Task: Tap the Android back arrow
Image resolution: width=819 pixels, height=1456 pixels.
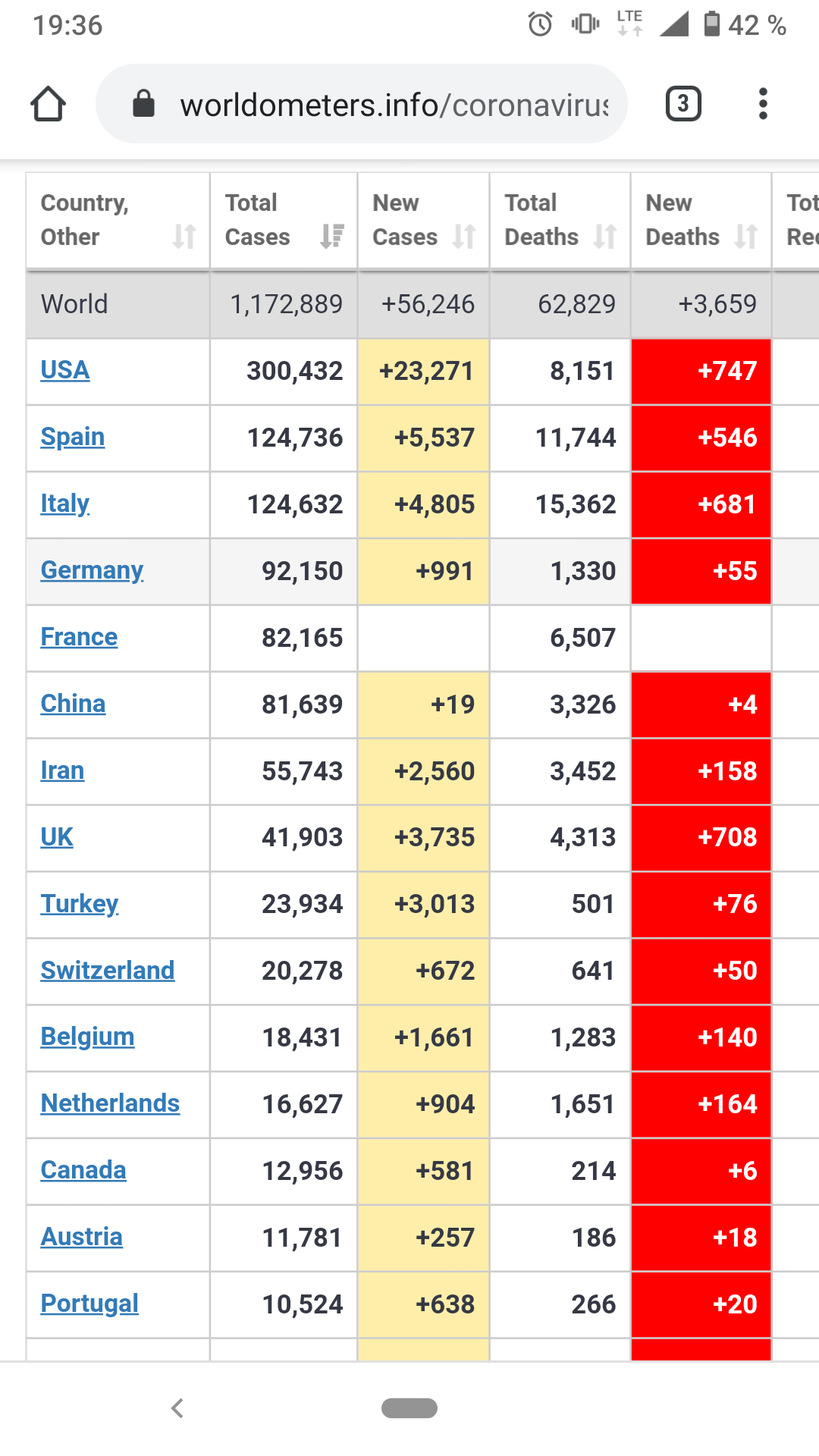Action: [x=177, y=1408]
